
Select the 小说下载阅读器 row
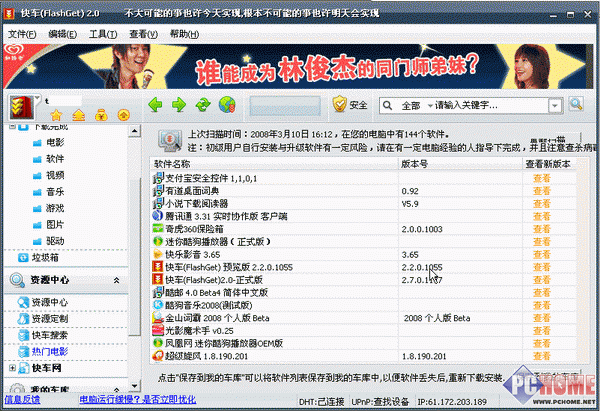pyautogui.click(x=364, y=204)
